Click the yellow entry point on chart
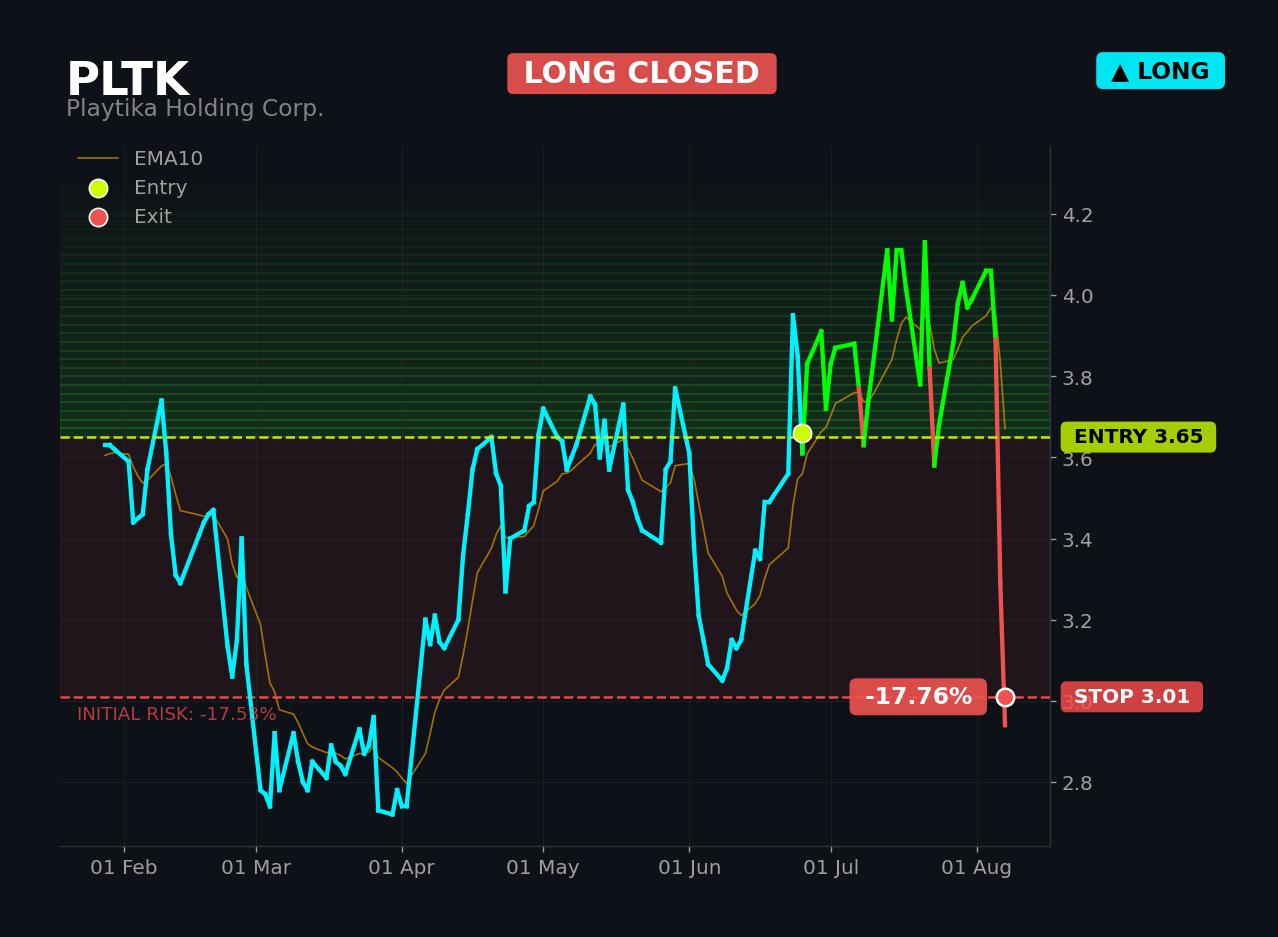The height and width of the screenshot is (937, 1278). tap(802, 433)
